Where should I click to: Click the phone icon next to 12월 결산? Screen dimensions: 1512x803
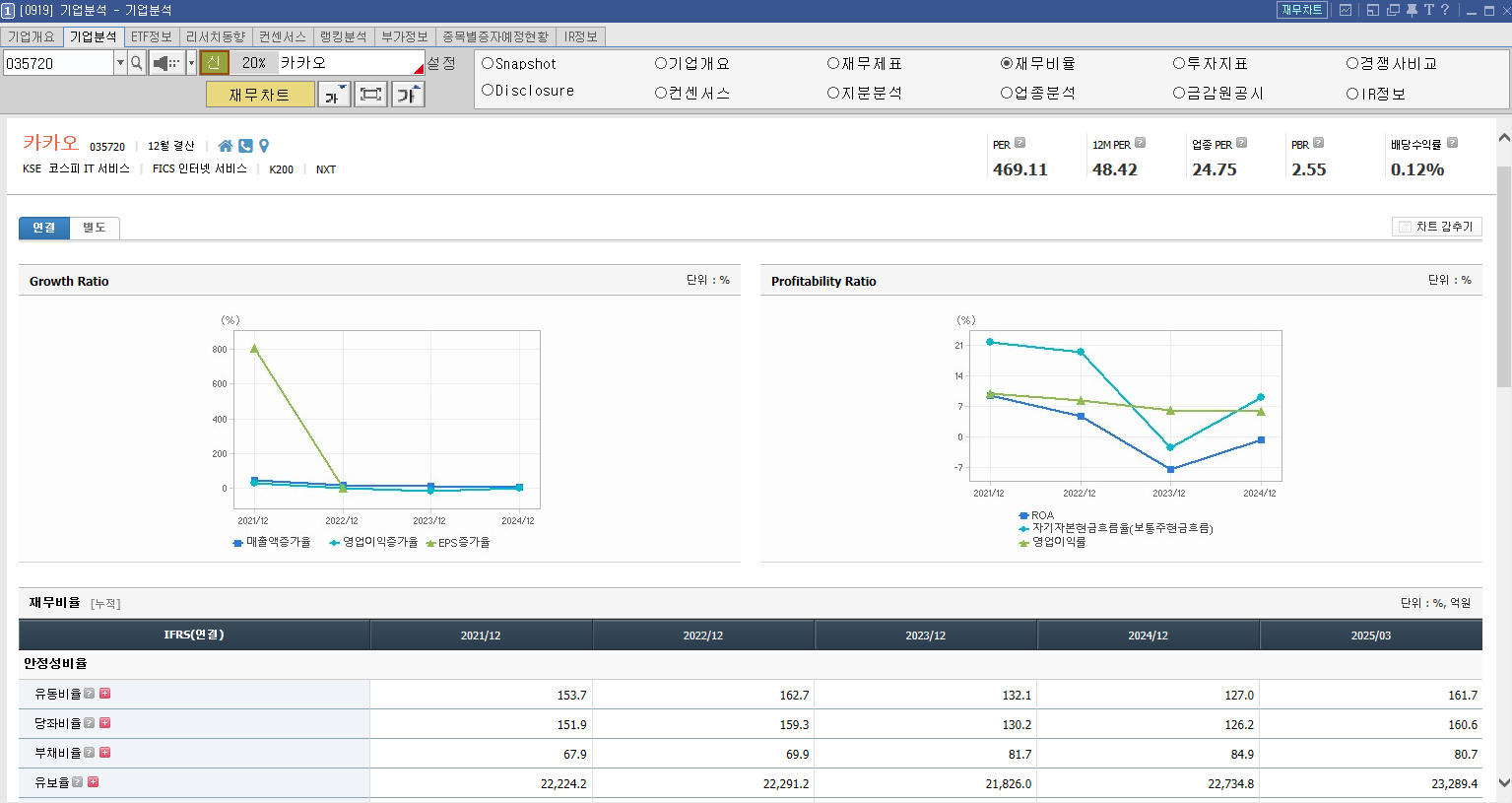(245, 146)
